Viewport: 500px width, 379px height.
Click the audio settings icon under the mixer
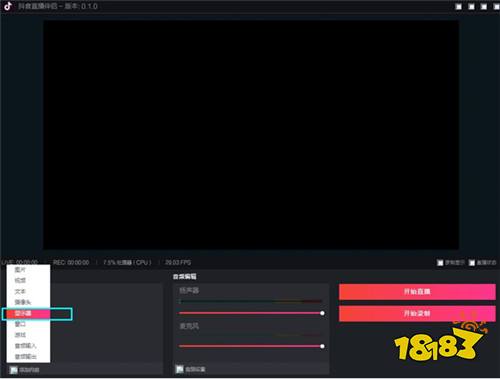tap(180, 369)
